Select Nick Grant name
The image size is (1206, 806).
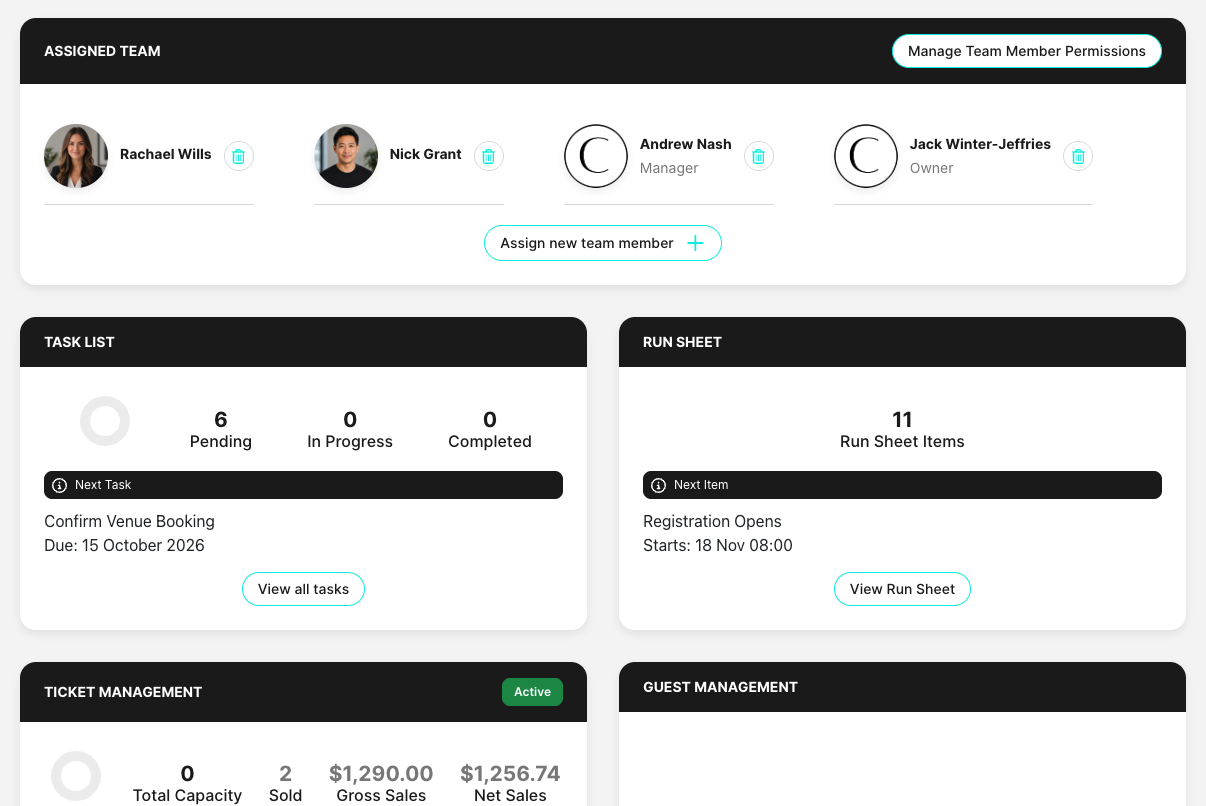[x=426, y=154]
